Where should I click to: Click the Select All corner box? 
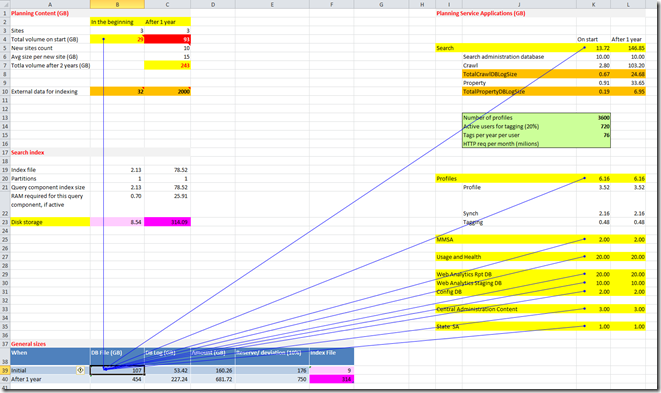tap(5, 5)
